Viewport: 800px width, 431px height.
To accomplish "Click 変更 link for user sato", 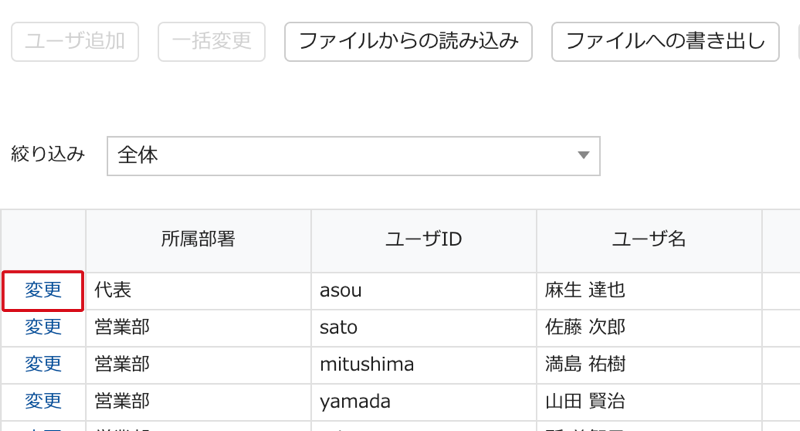I will coord(43,327).
